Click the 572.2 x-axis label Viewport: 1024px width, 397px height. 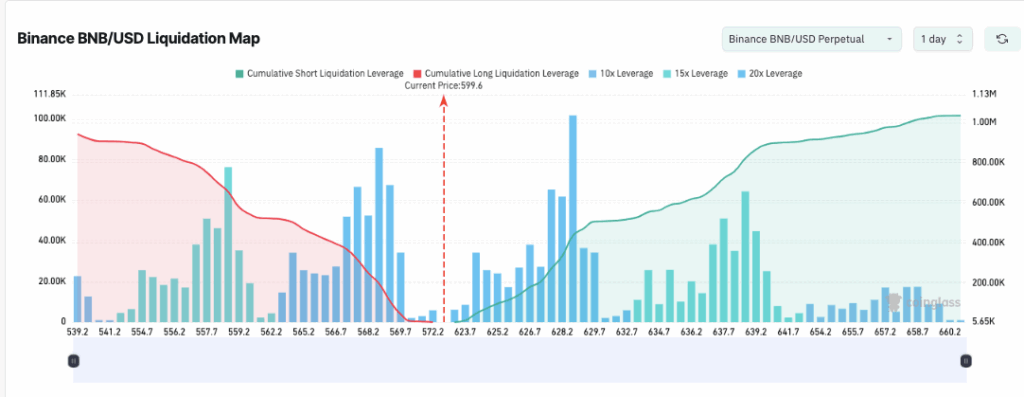(433, 332)
